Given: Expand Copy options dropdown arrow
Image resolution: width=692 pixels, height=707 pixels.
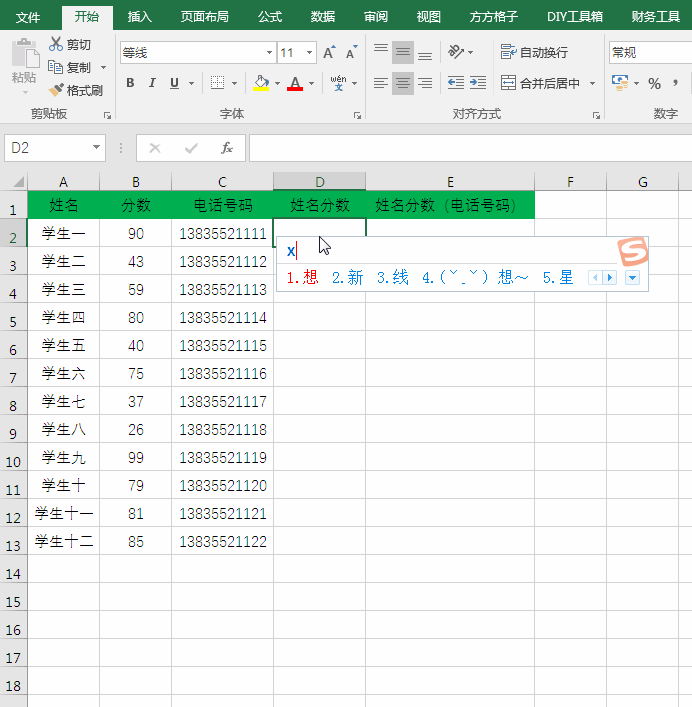Looking at the screenshot, I should [103, 68].
